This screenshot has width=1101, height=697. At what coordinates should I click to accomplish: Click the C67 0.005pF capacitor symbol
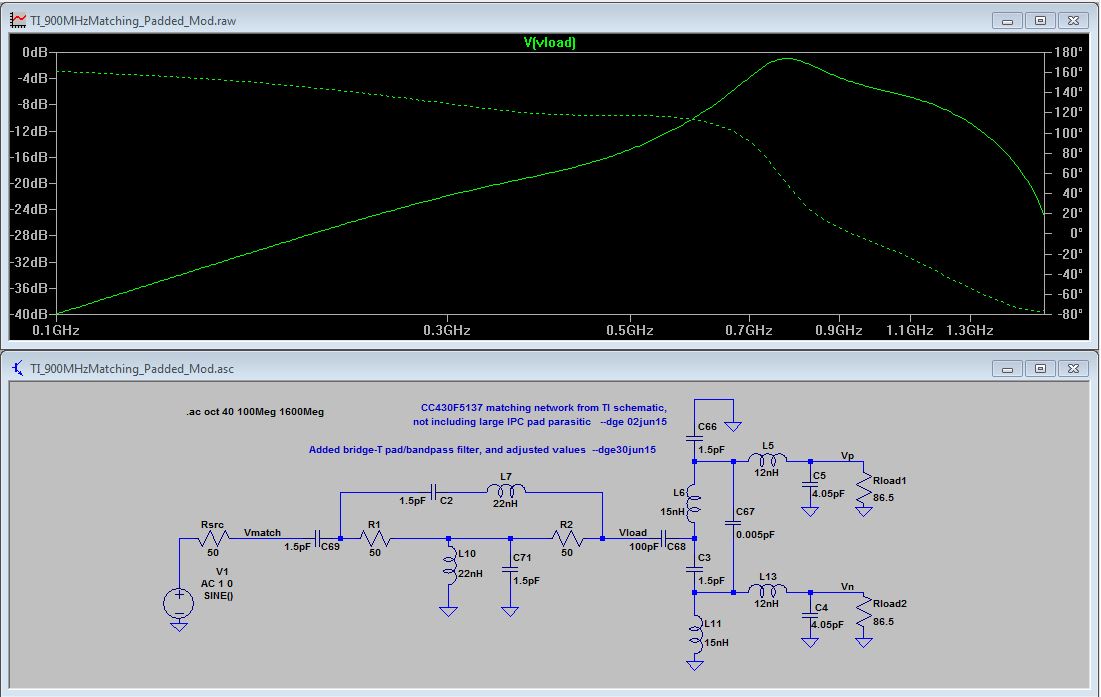coord(733,523)
